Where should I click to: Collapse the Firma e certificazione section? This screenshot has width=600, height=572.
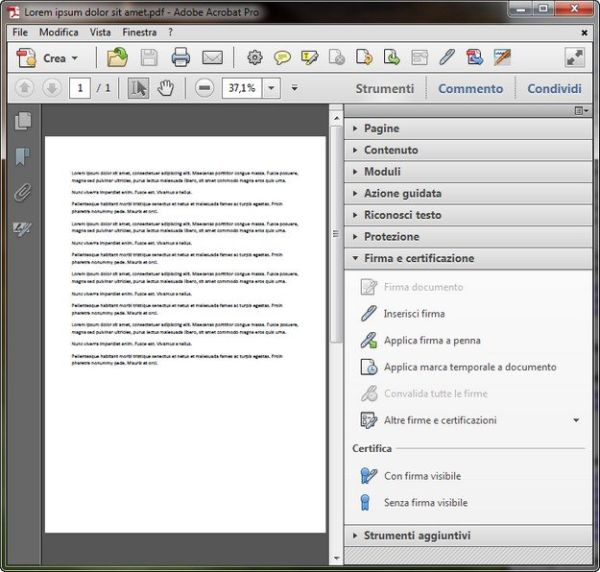tap(418, 258)
